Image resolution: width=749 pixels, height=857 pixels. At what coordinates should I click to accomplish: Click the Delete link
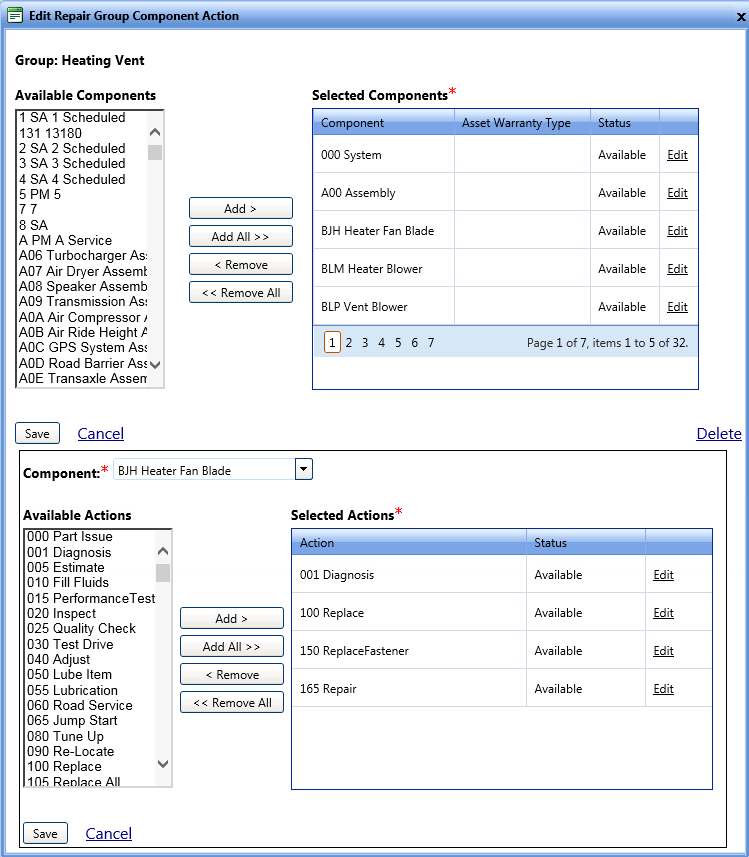(x=719, y=433)
